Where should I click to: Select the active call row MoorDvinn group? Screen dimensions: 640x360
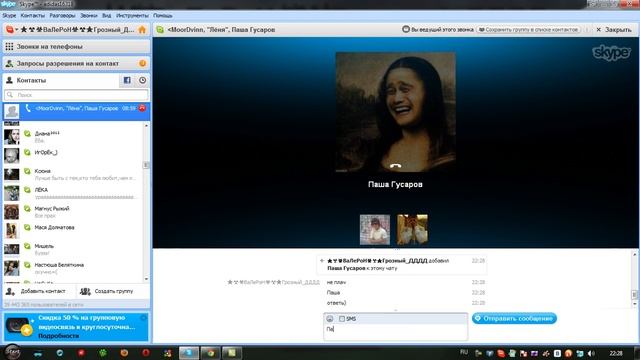tap(76, 111)
